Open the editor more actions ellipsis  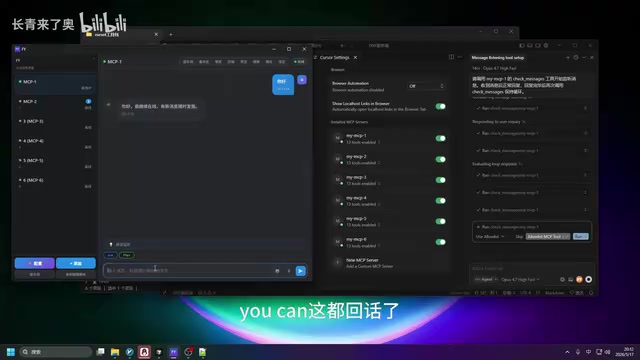click(460, 57)
